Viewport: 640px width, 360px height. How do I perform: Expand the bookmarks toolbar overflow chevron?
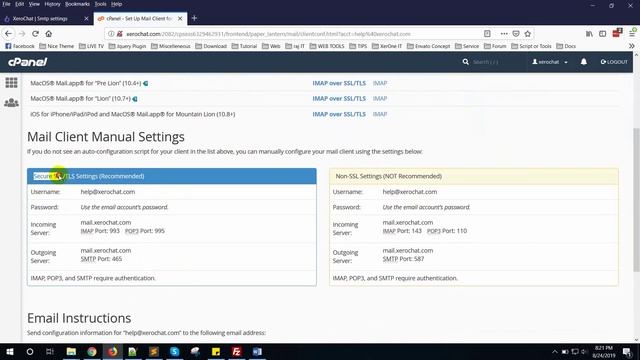click(x=631, y=46)
